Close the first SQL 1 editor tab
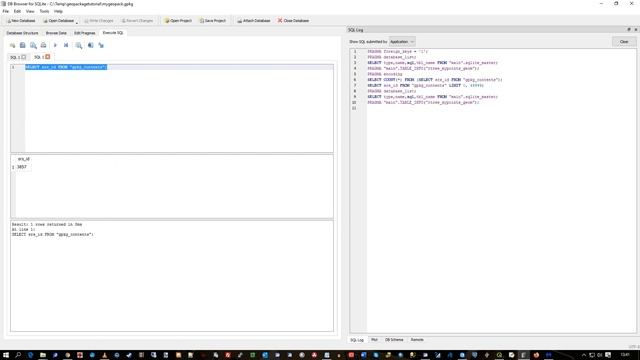This screenshot has height=360, width=640. (24, 57)
